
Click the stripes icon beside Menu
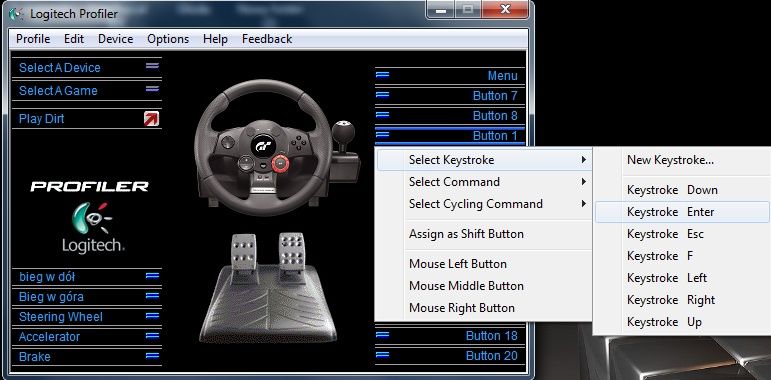pyautogui.click(x=383, y=75)
